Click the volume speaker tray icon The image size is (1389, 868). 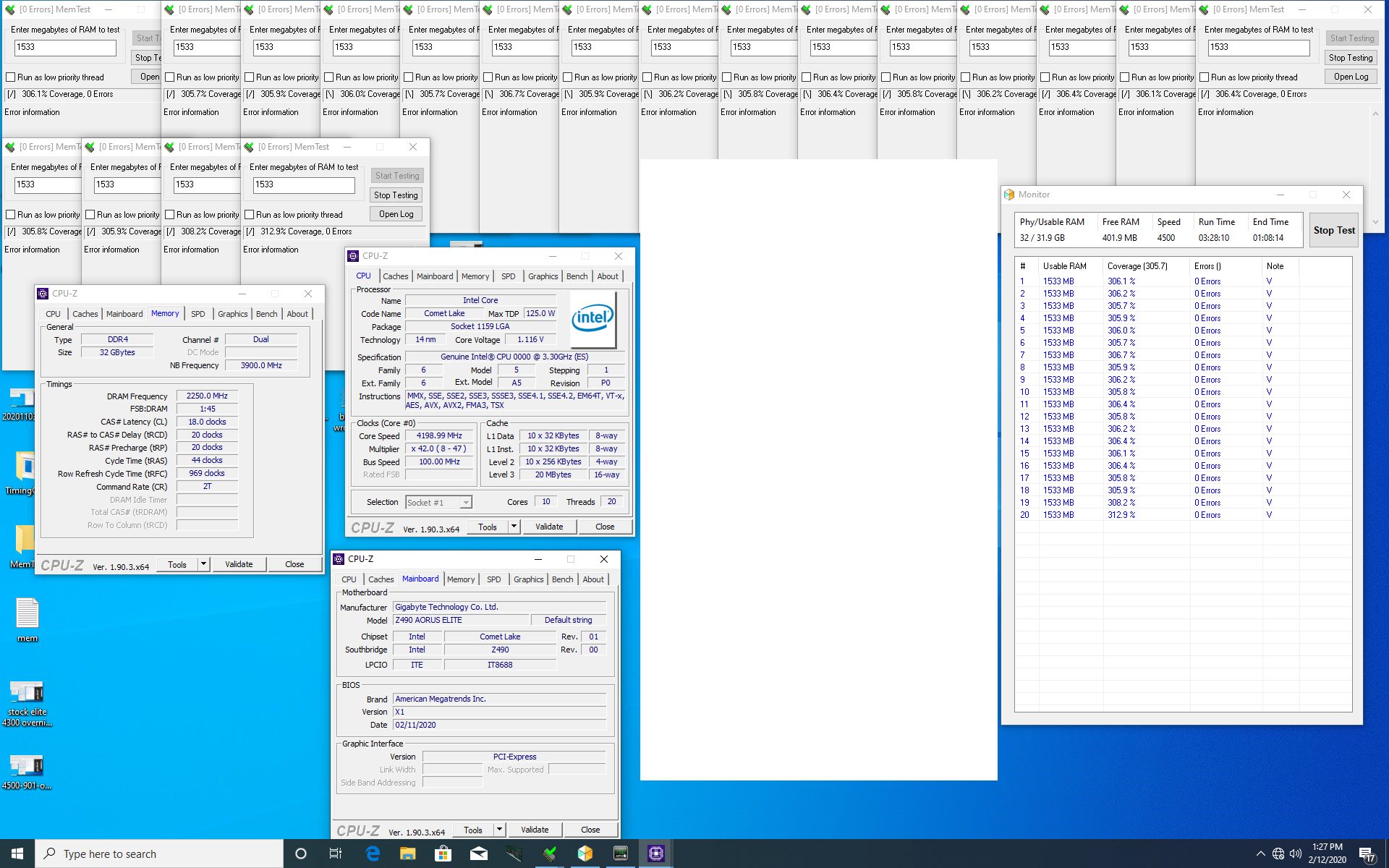pyautogui.click(x=1296, y=854)
